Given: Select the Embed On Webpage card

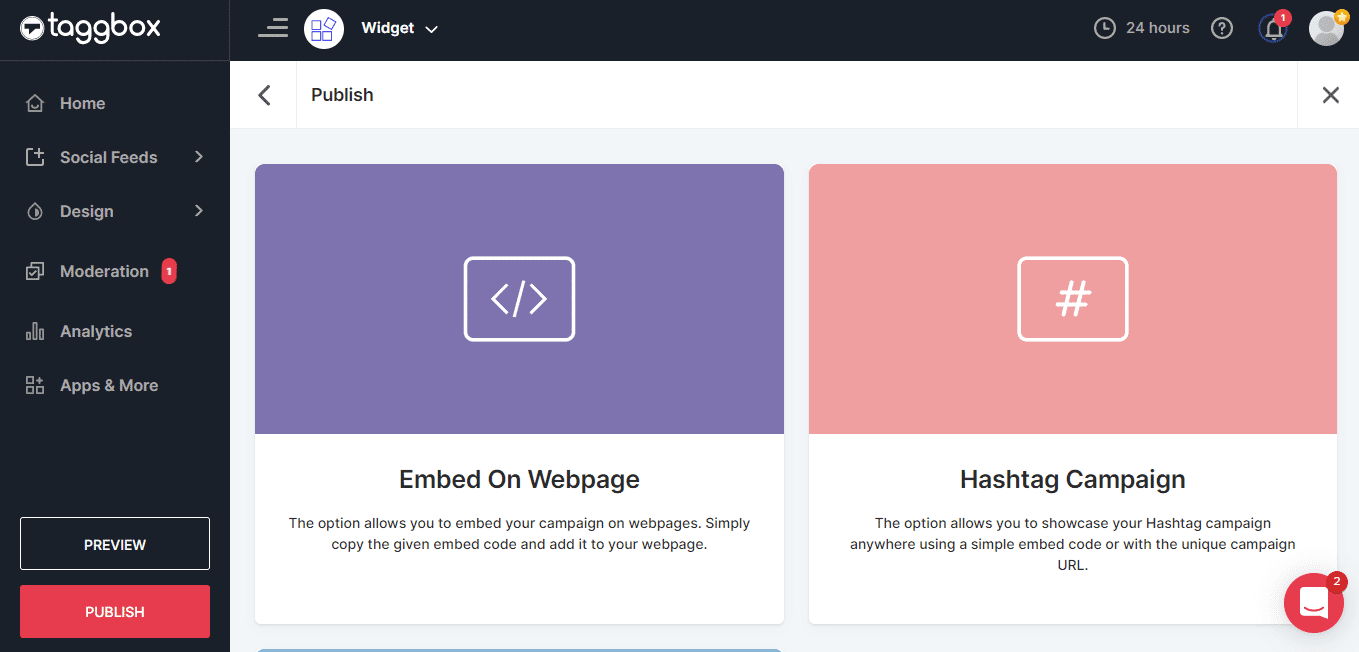Looking at the screenshot, I should click(519, 393).
